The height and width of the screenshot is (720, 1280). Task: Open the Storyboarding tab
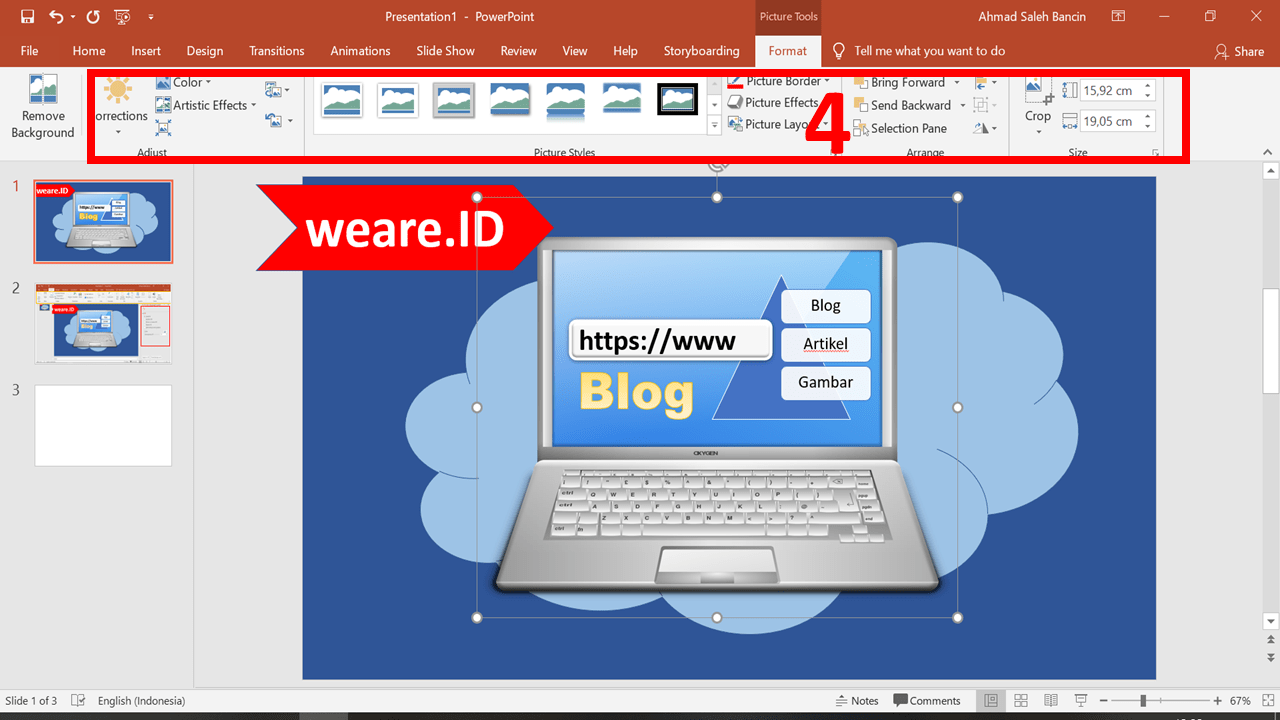coord(702,51)
